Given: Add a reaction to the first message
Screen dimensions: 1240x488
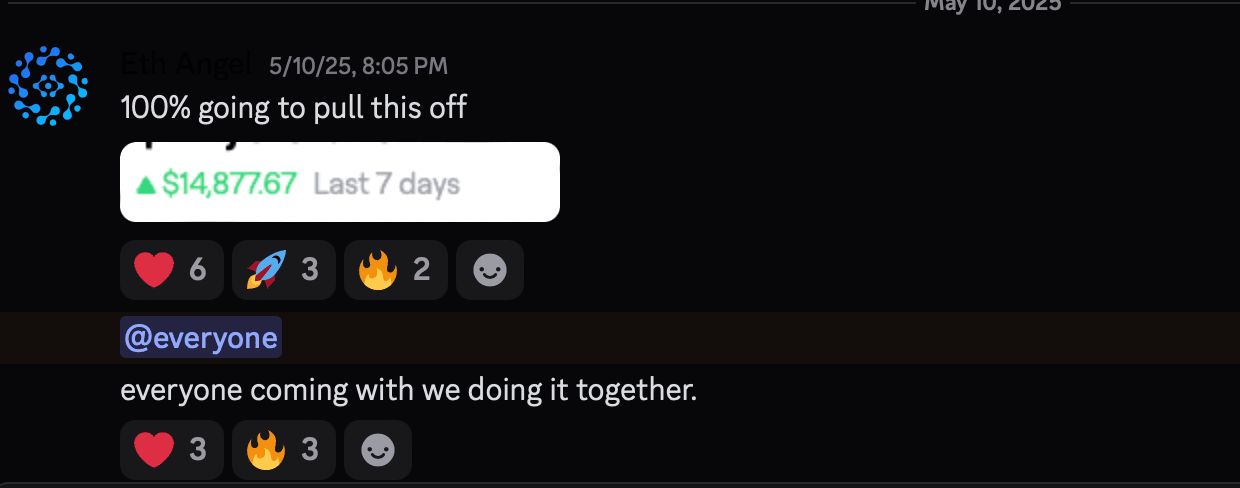Looking at the screenshot, I should pos(489,270).
